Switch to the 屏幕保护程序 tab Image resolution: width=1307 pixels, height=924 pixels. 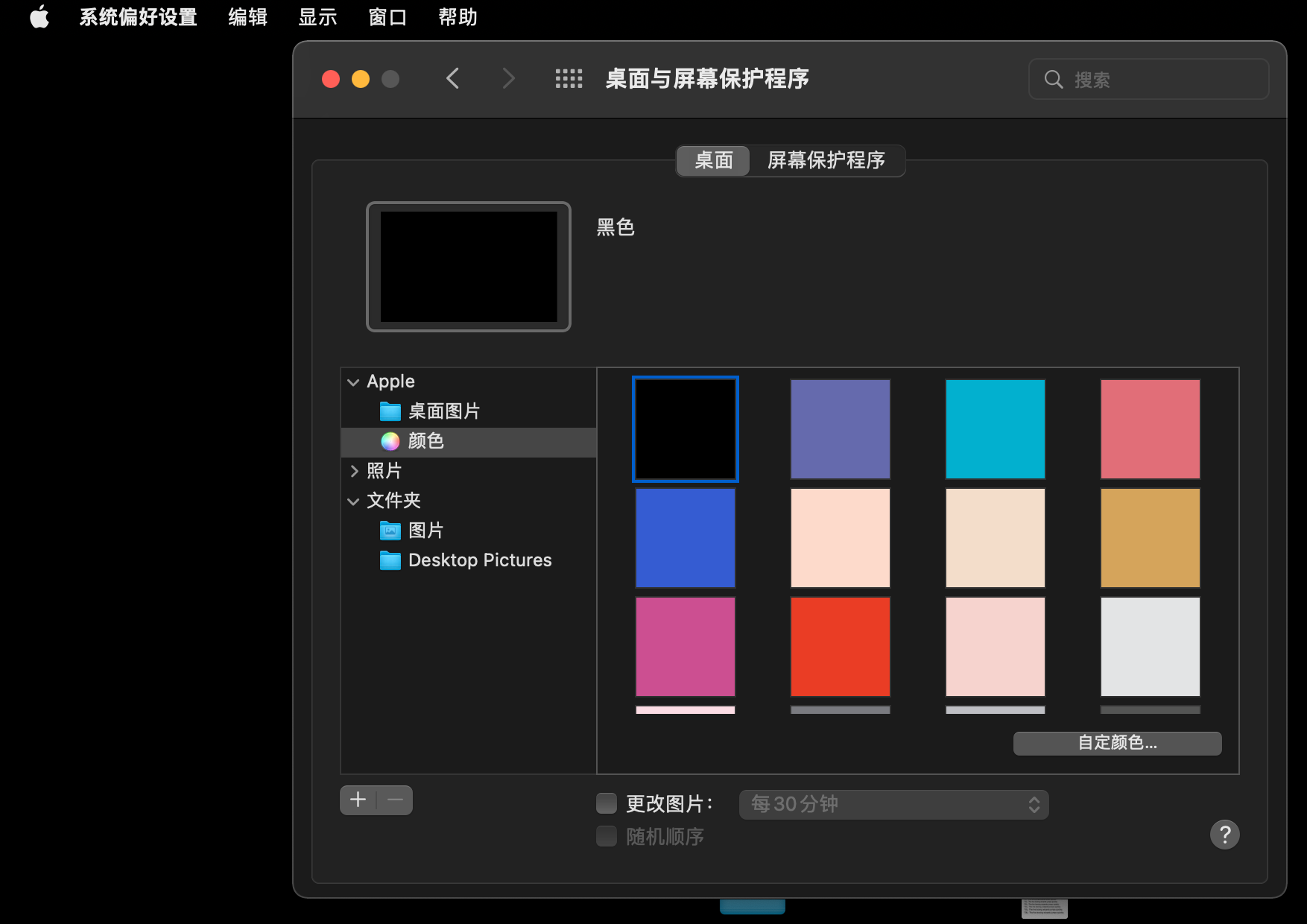(826, 160)
